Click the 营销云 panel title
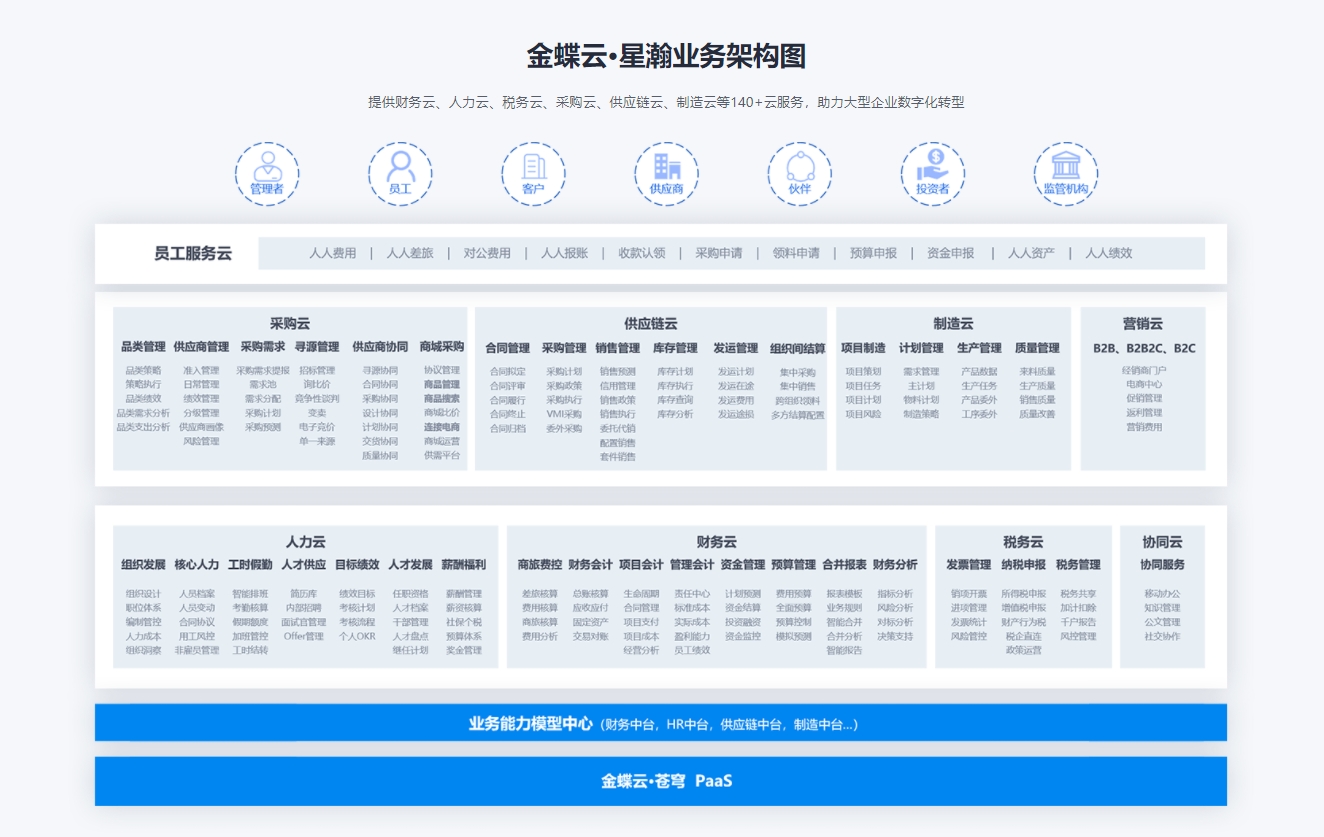 click(1143, 323)
